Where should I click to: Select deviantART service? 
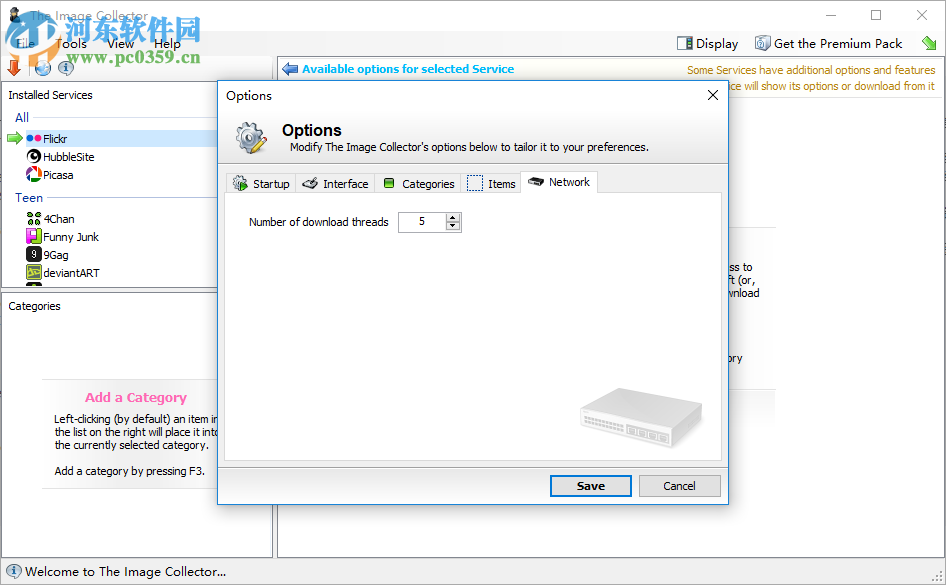pyautogui.click(x=71, y=273)
